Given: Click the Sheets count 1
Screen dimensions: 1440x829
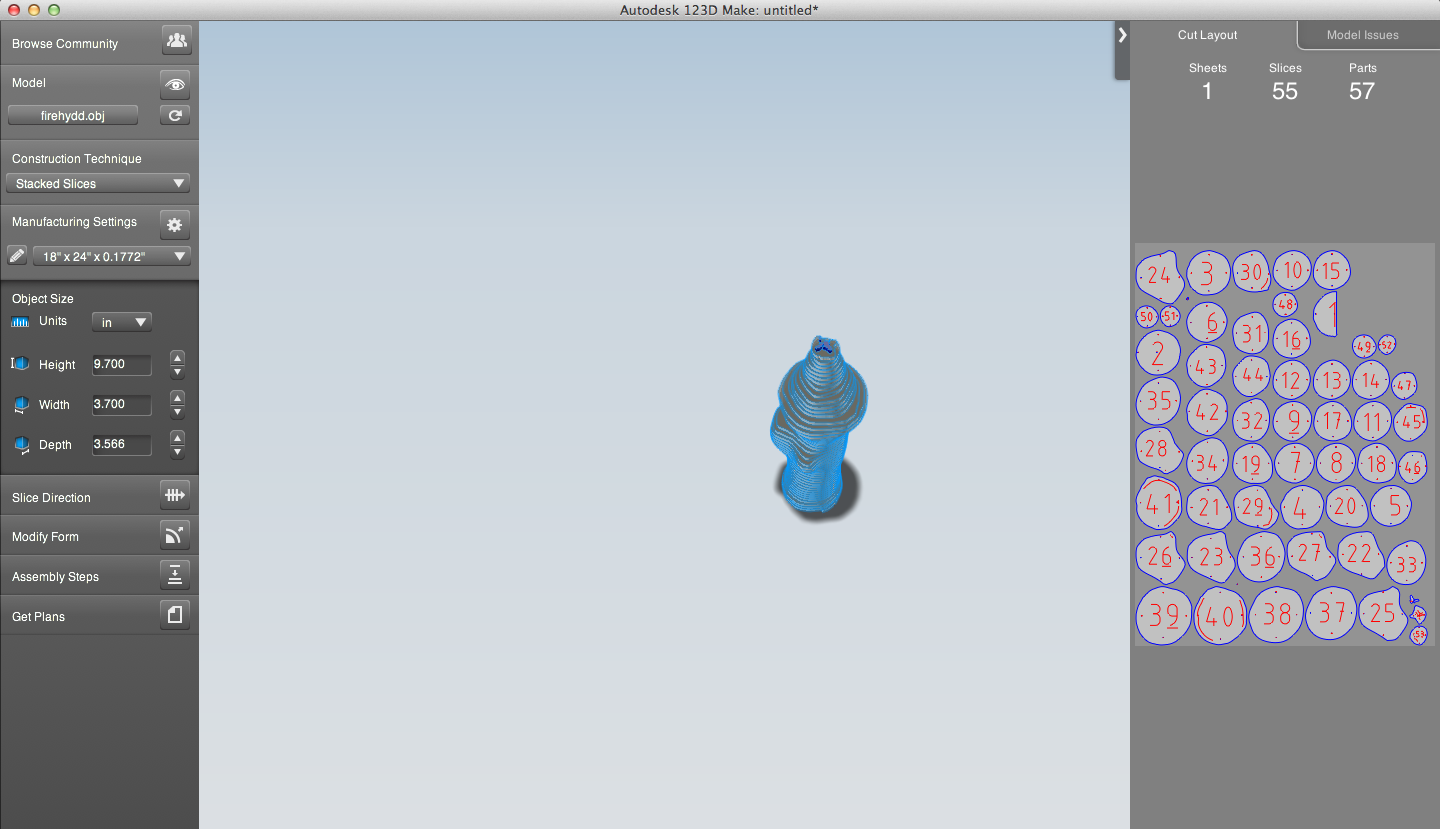Looking at the screenshot, I should 1207,91.
